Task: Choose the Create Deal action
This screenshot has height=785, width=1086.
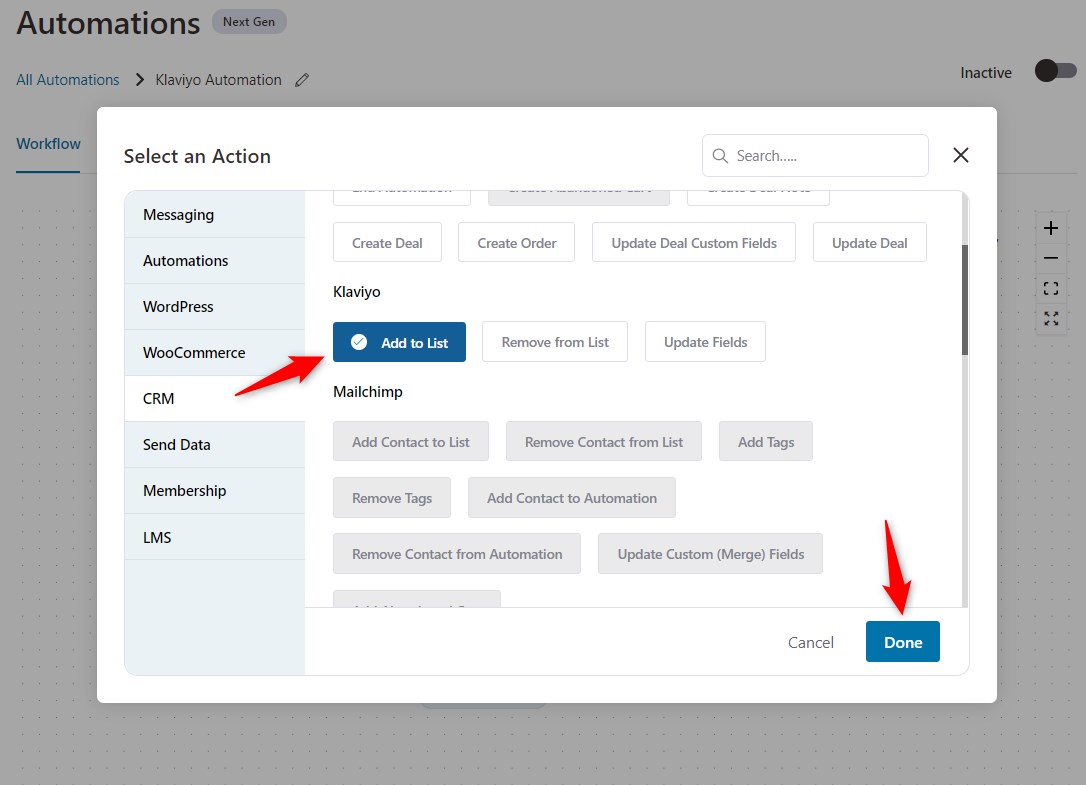Action: (387, 242)
